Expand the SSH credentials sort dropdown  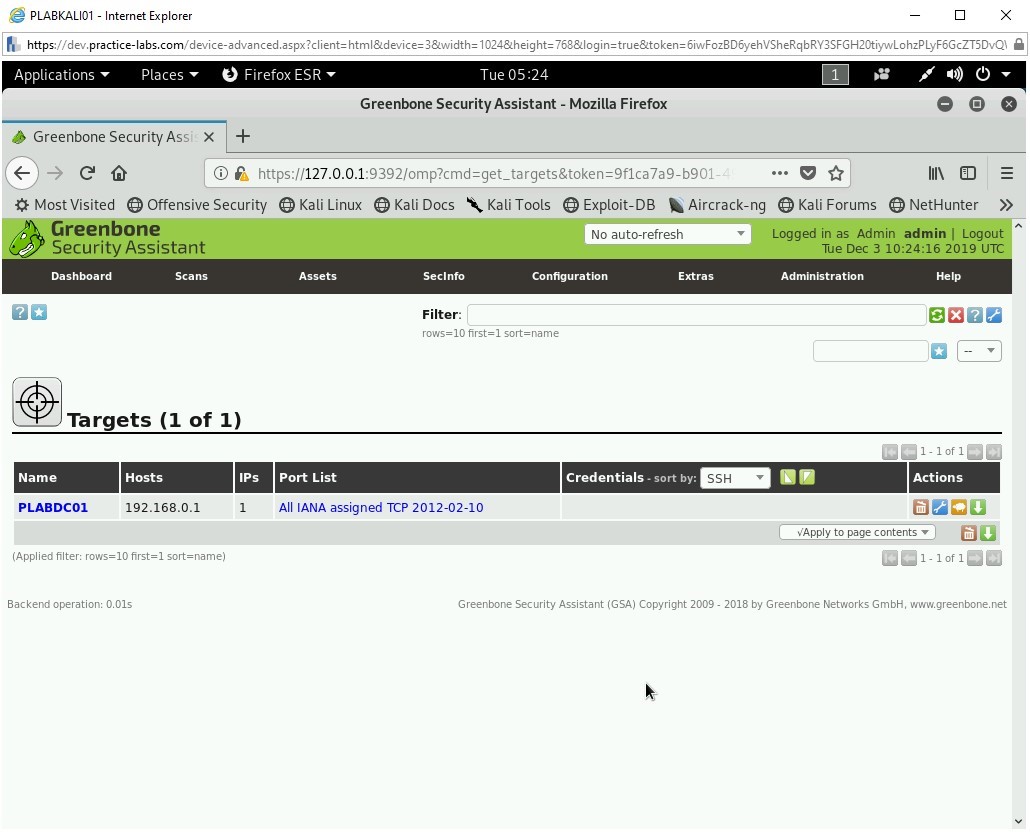[735, 478]
